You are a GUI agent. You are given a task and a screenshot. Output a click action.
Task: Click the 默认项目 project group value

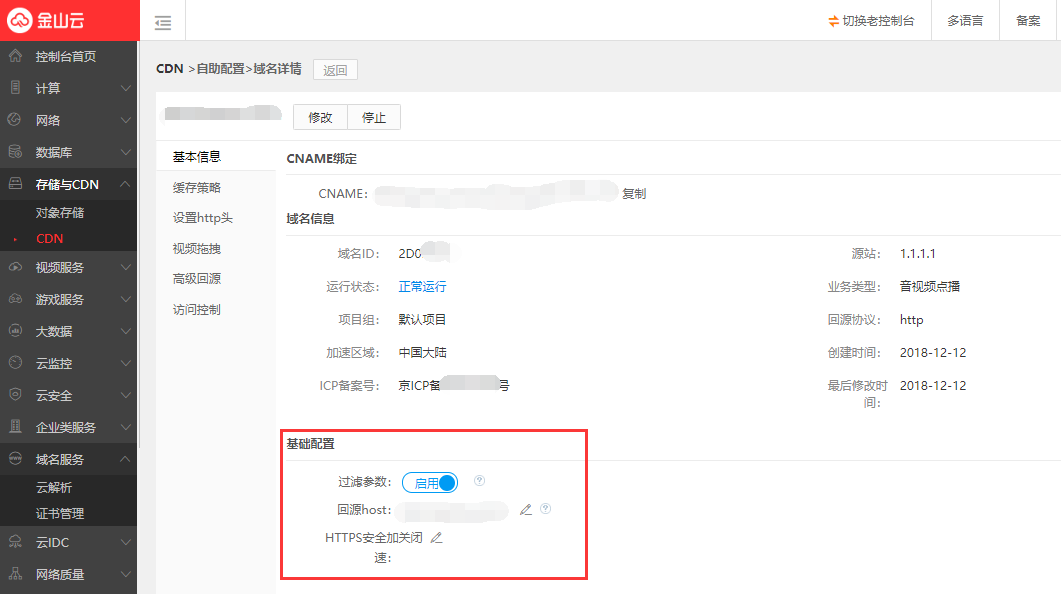422,319
